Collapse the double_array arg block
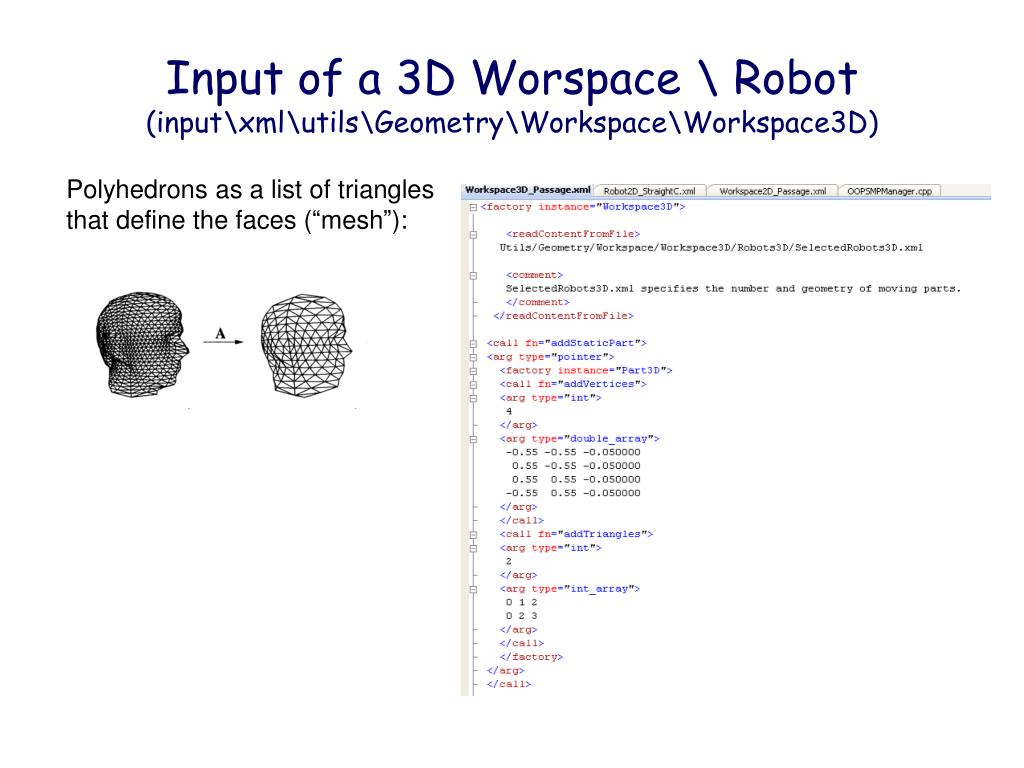 473,439
